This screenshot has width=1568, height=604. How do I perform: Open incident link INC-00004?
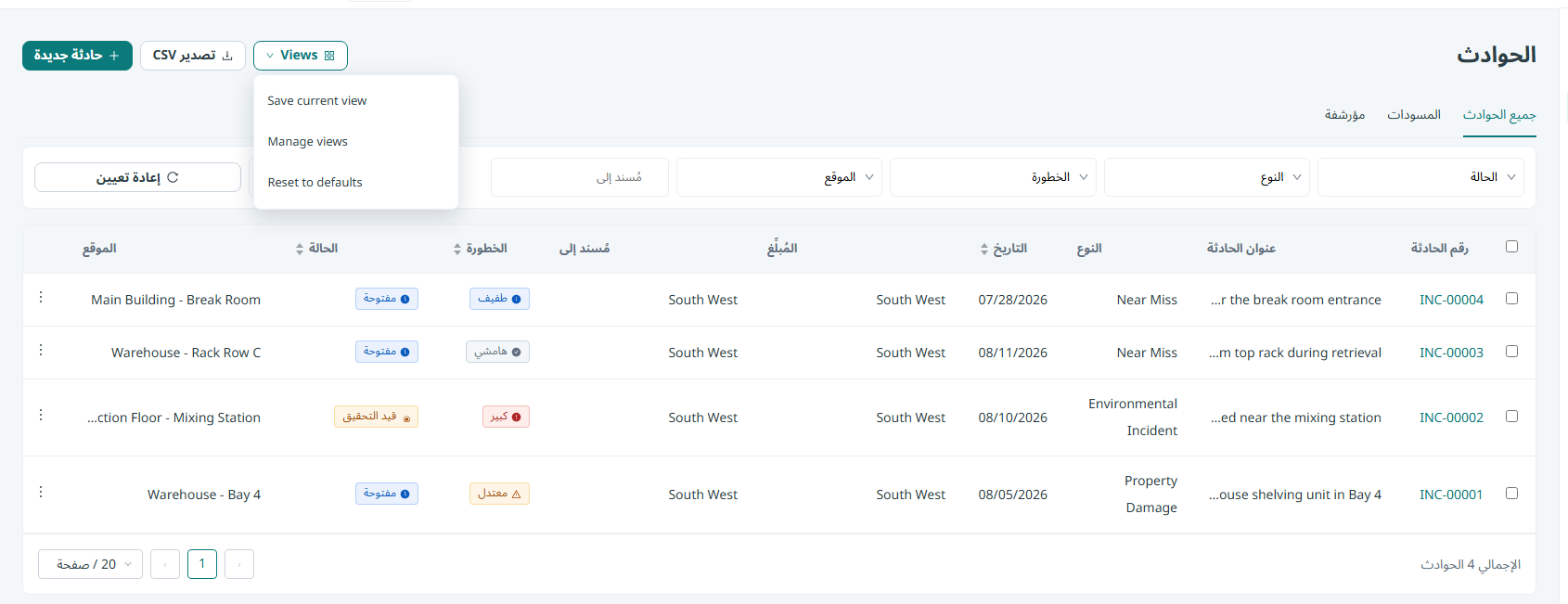(x=1451, y=300)
